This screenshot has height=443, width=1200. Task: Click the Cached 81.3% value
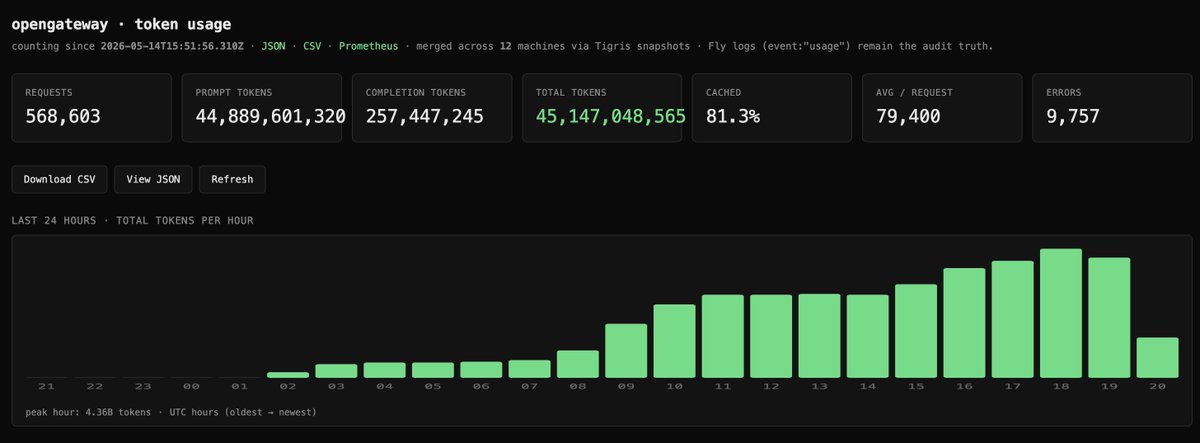[732, 116]
